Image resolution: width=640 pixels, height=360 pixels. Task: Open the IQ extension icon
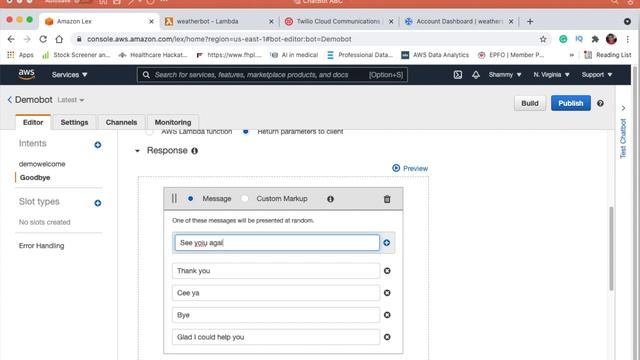coord(579,39)
